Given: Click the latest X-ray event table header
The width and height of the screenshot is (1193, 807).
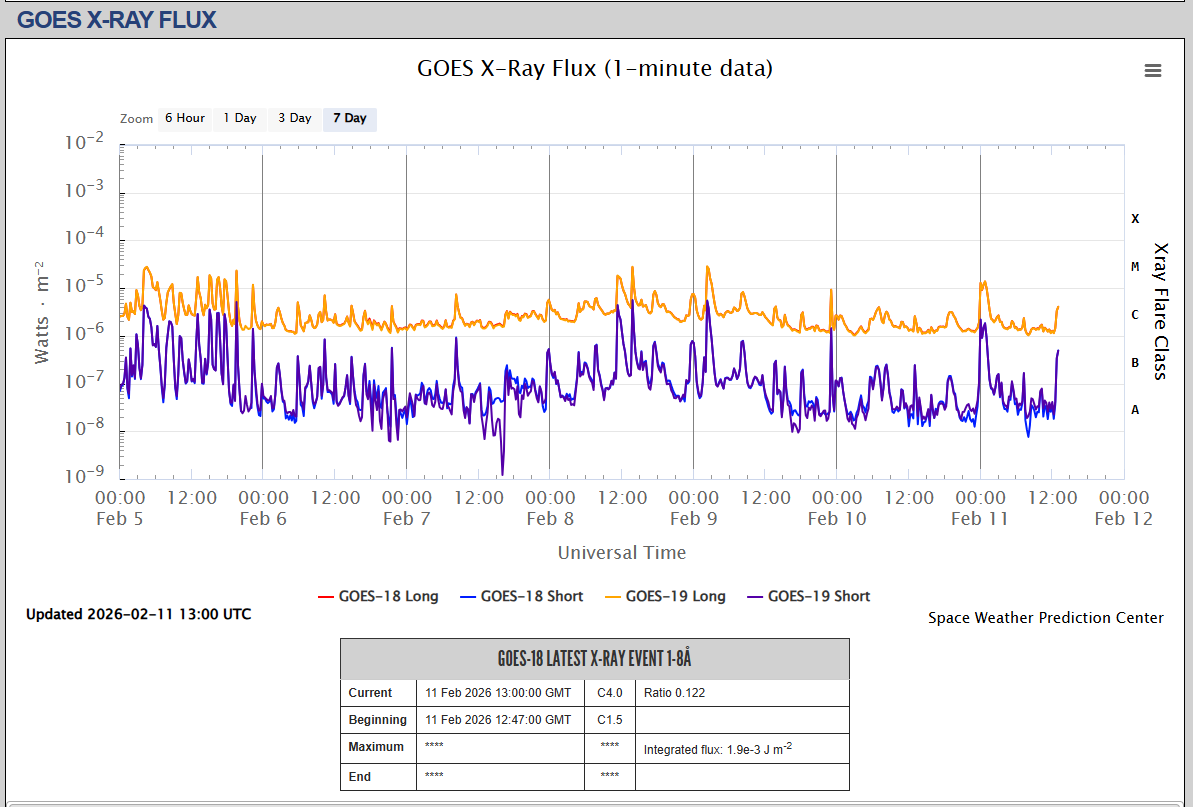Looking at the screenshot, I should [x=594, y=659].
